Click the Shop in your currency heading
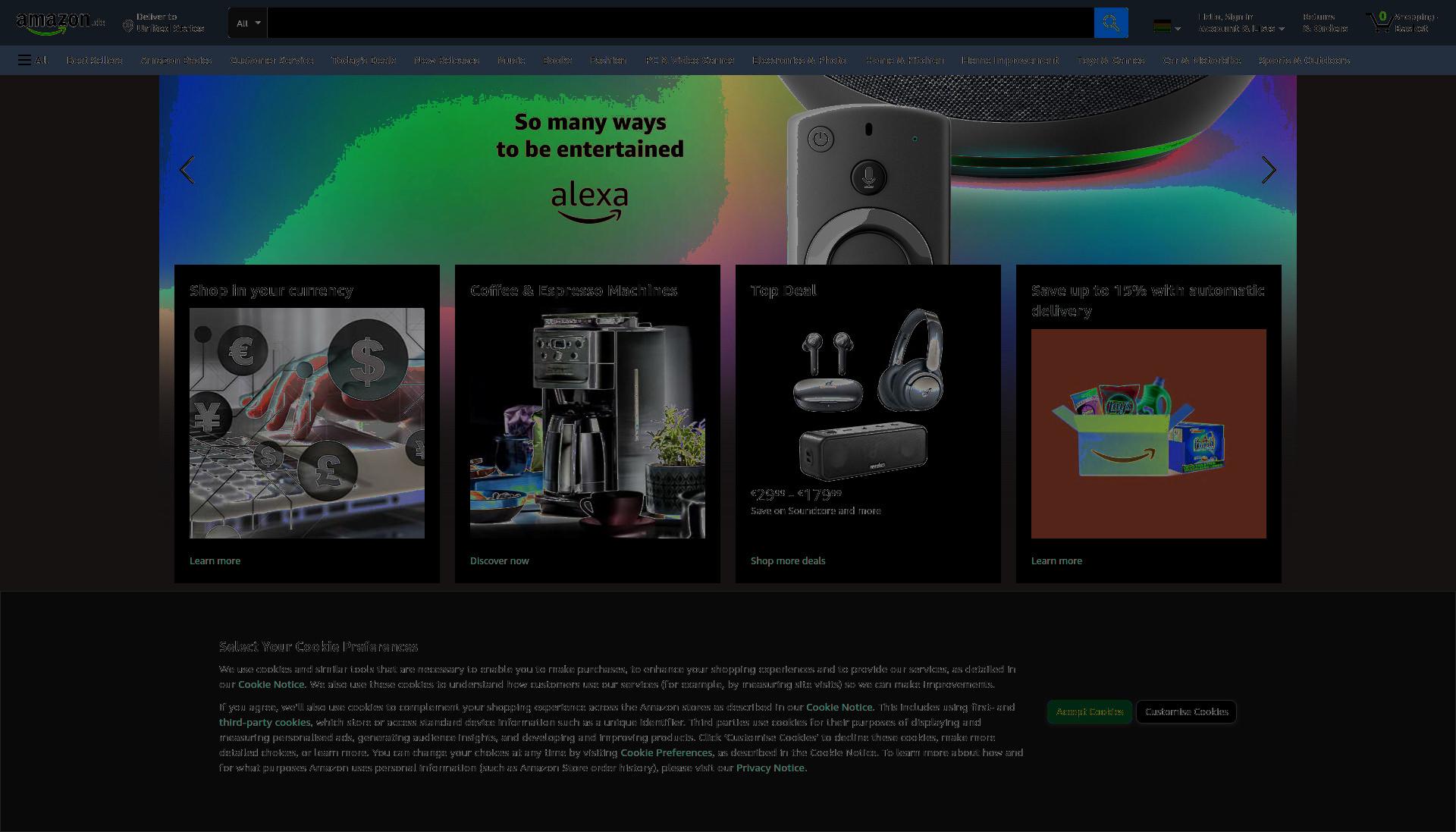Image resolution: width=1456 pixels, height=832 pixels. click(271, 290)
